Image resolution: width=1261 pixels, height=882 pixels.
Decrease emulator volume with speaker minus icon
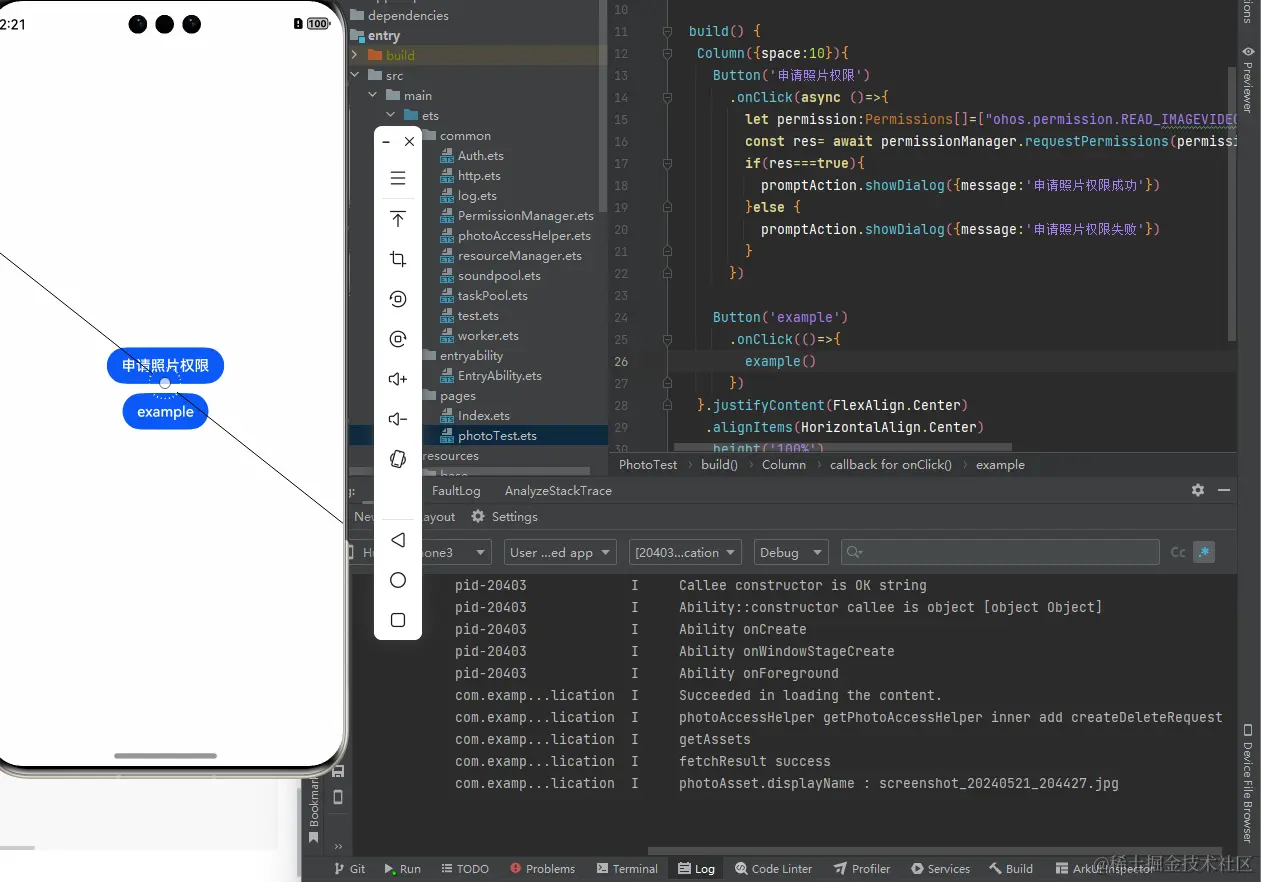[398, 419]
